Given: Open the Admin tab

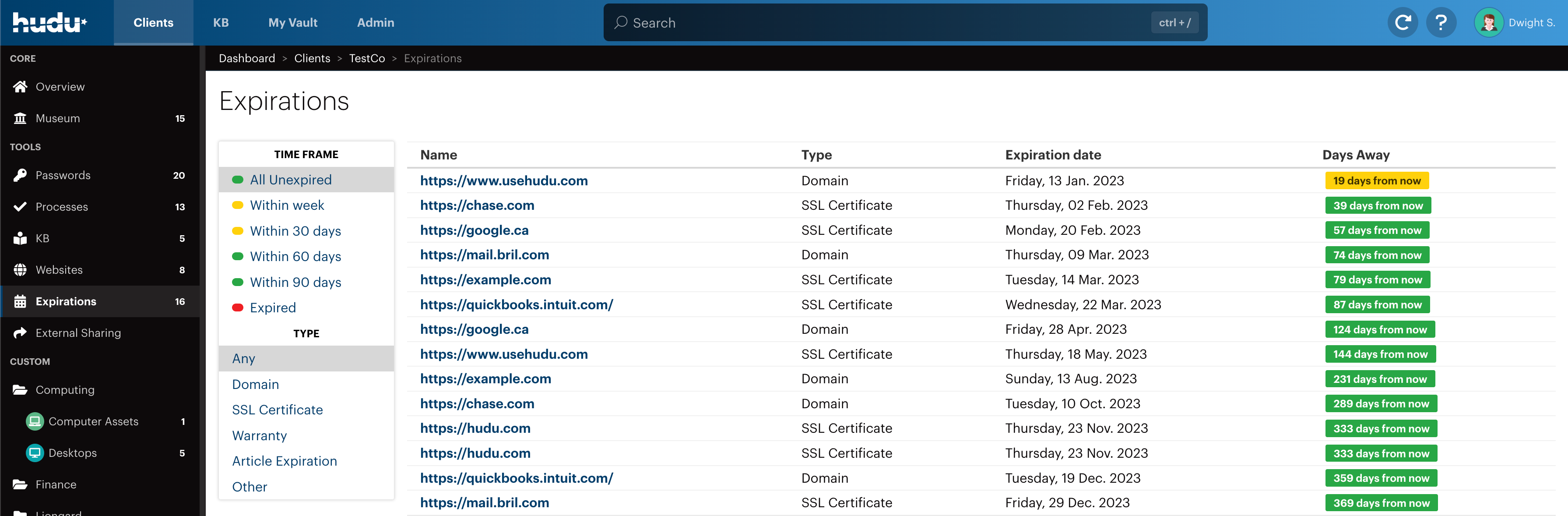Looking at the screenshot, I should click(376, 22).
